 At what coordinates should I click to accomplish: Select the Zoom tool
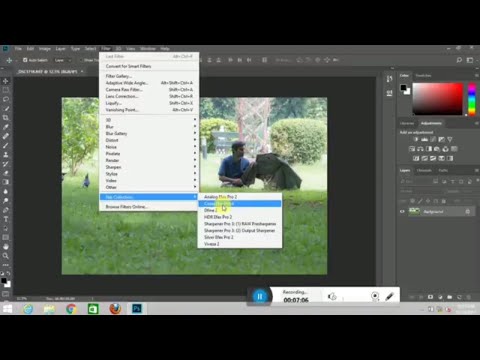tap(6, 256)
